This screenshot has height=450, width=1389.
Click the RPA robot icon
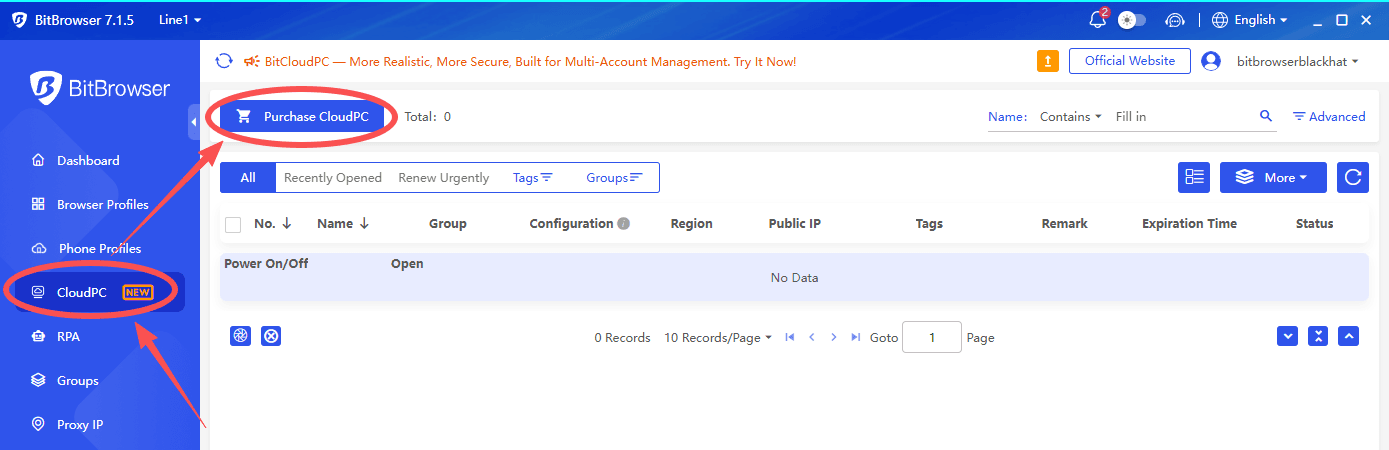click(x=38, y=336)
